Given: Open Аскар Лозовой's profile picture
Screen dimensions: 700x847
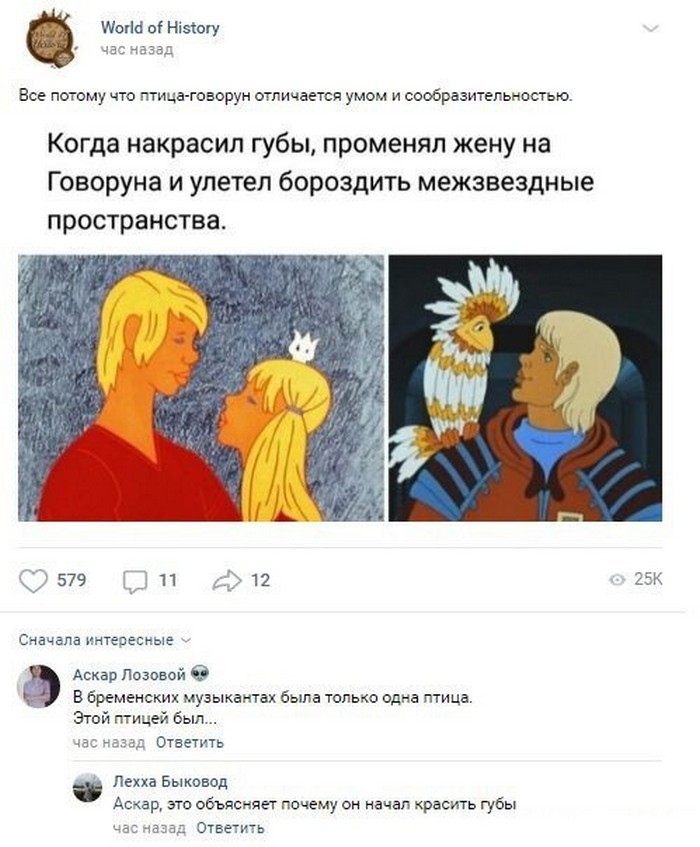Looking at the screenshot, I should coord(38,686).
